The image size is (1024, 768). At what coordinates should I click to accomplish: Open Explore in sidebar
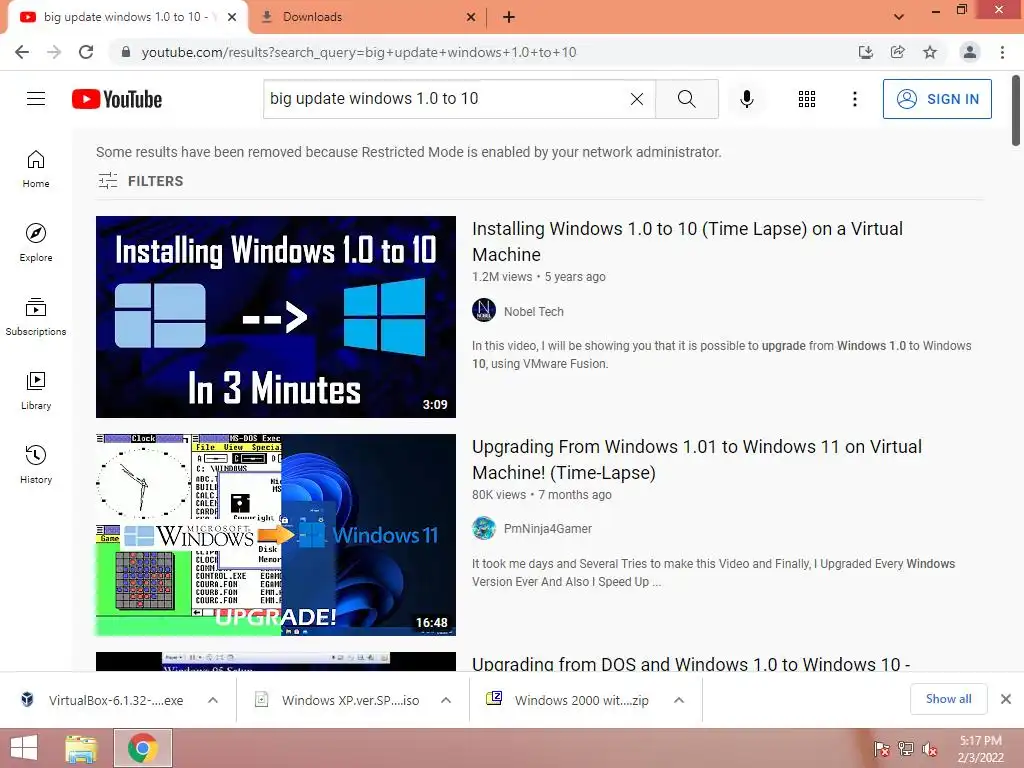click(36, 243)
